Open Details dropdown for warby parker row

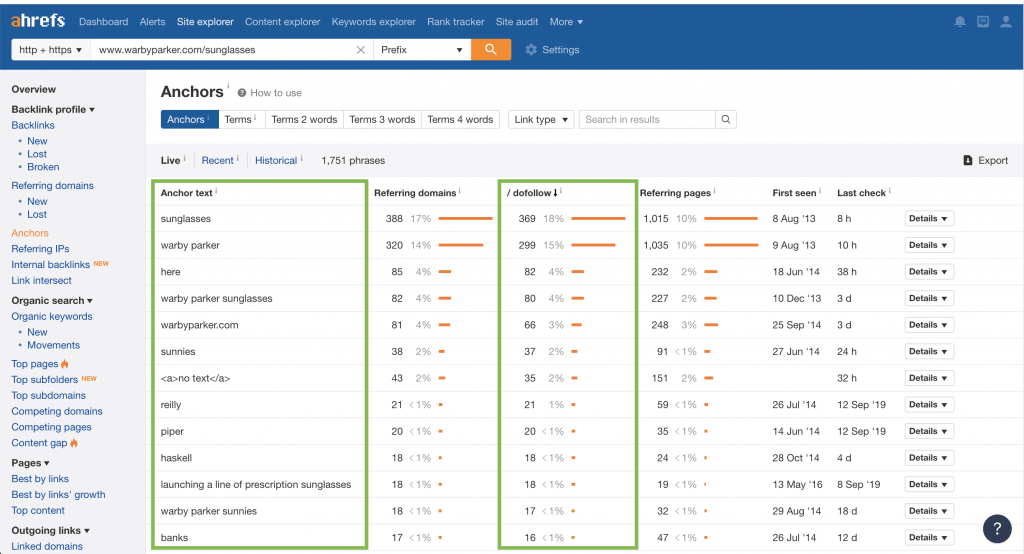(x=929, y=245)
